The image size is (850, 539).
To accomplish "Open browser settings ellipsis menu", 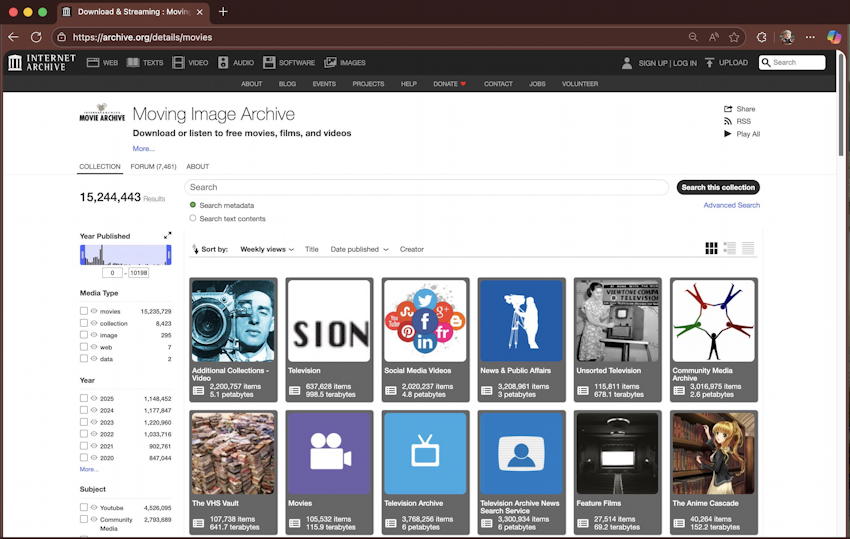I will tap(810, 37).
